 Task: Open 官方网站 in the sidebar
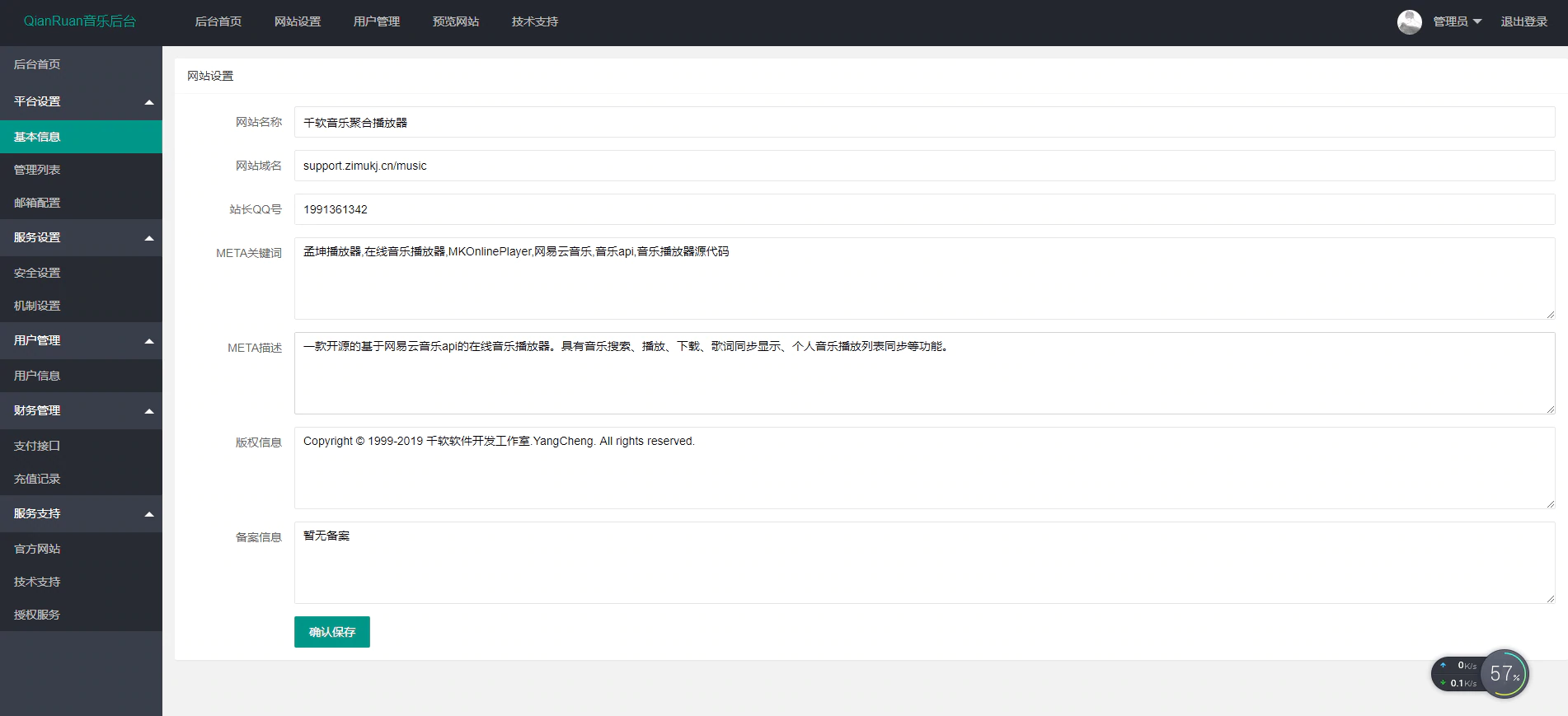(81, 549)
